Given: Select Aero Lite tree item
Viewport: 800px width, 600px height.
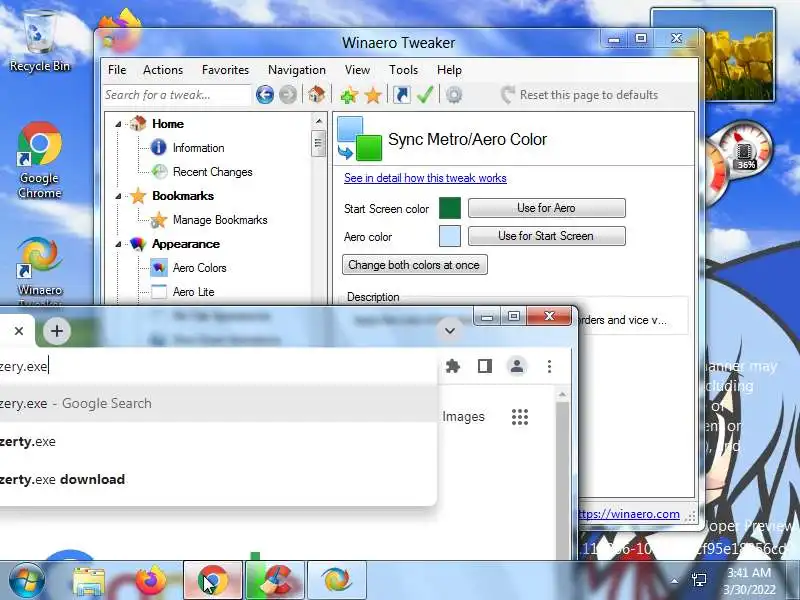Looking at the screenshot, I should [x=193, y=292].
